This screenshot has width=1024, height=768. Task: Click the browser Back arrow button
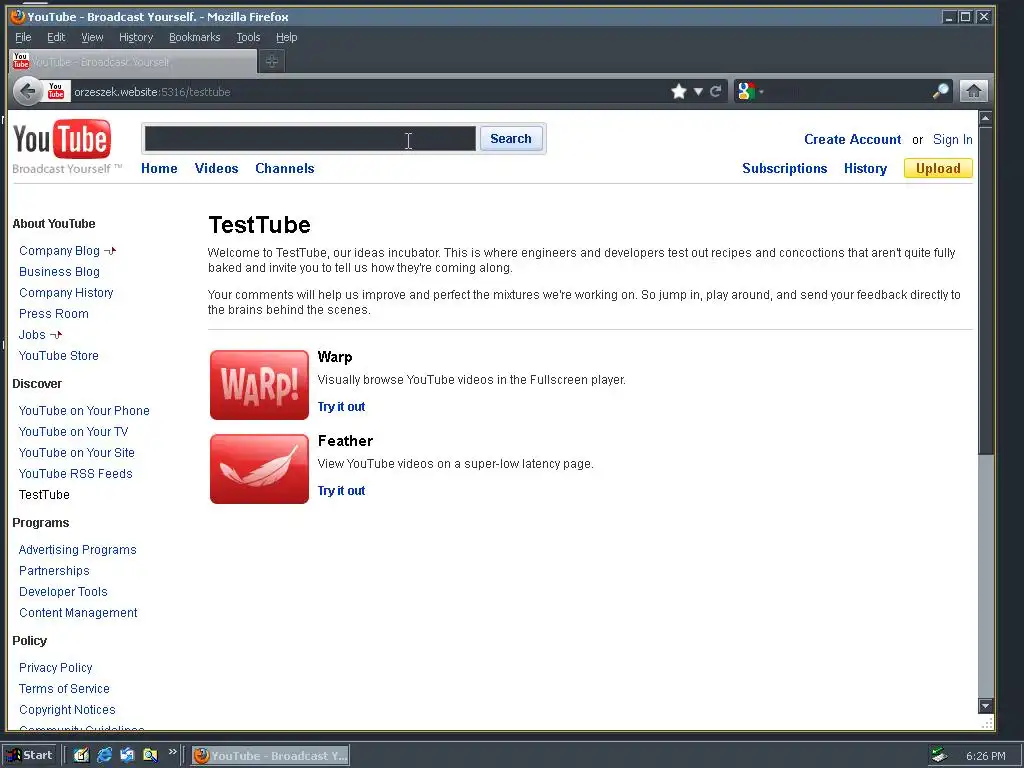(x=27, y=91)
